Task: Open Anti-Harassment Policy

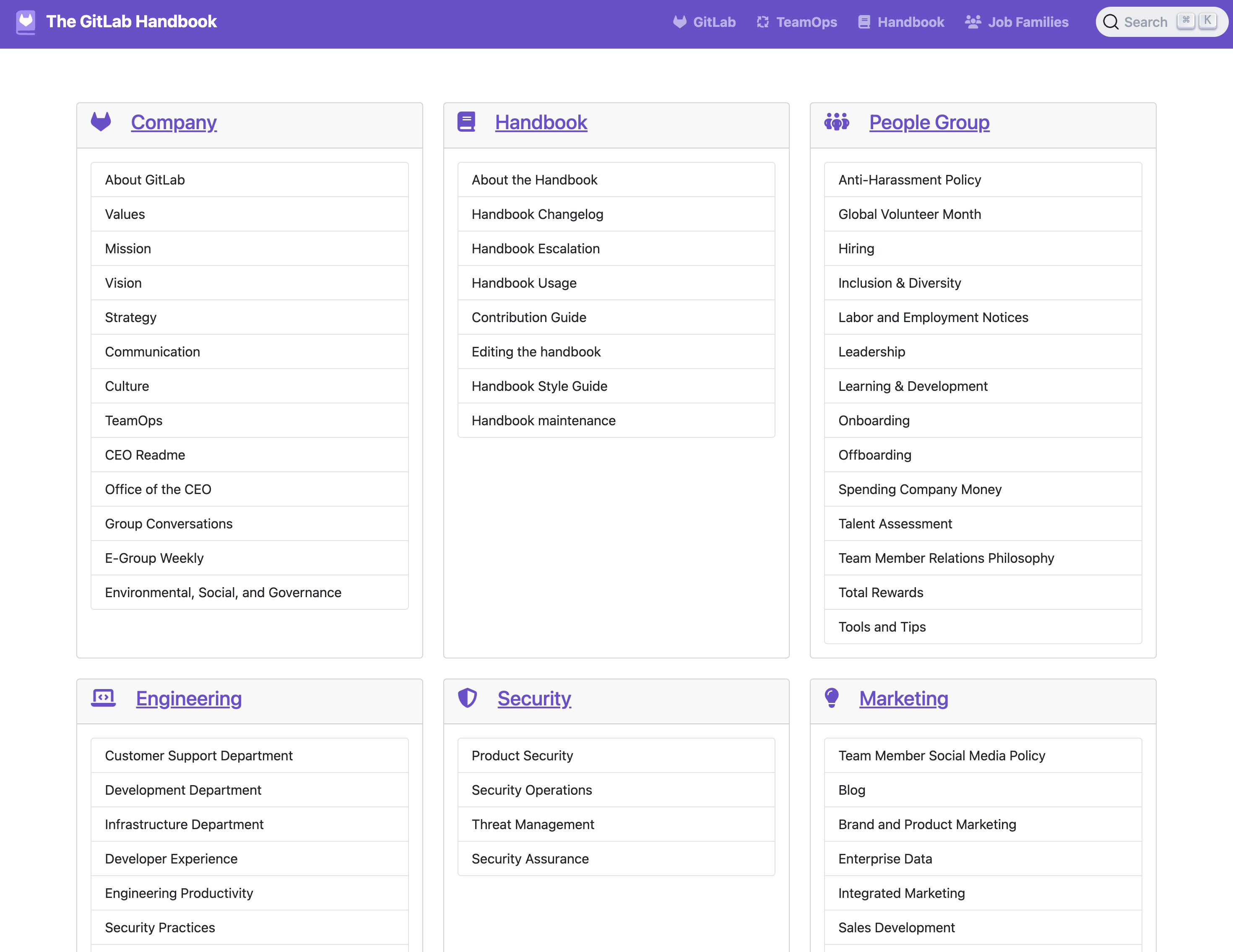Action: pyautogui.click(x=983, y=179)
